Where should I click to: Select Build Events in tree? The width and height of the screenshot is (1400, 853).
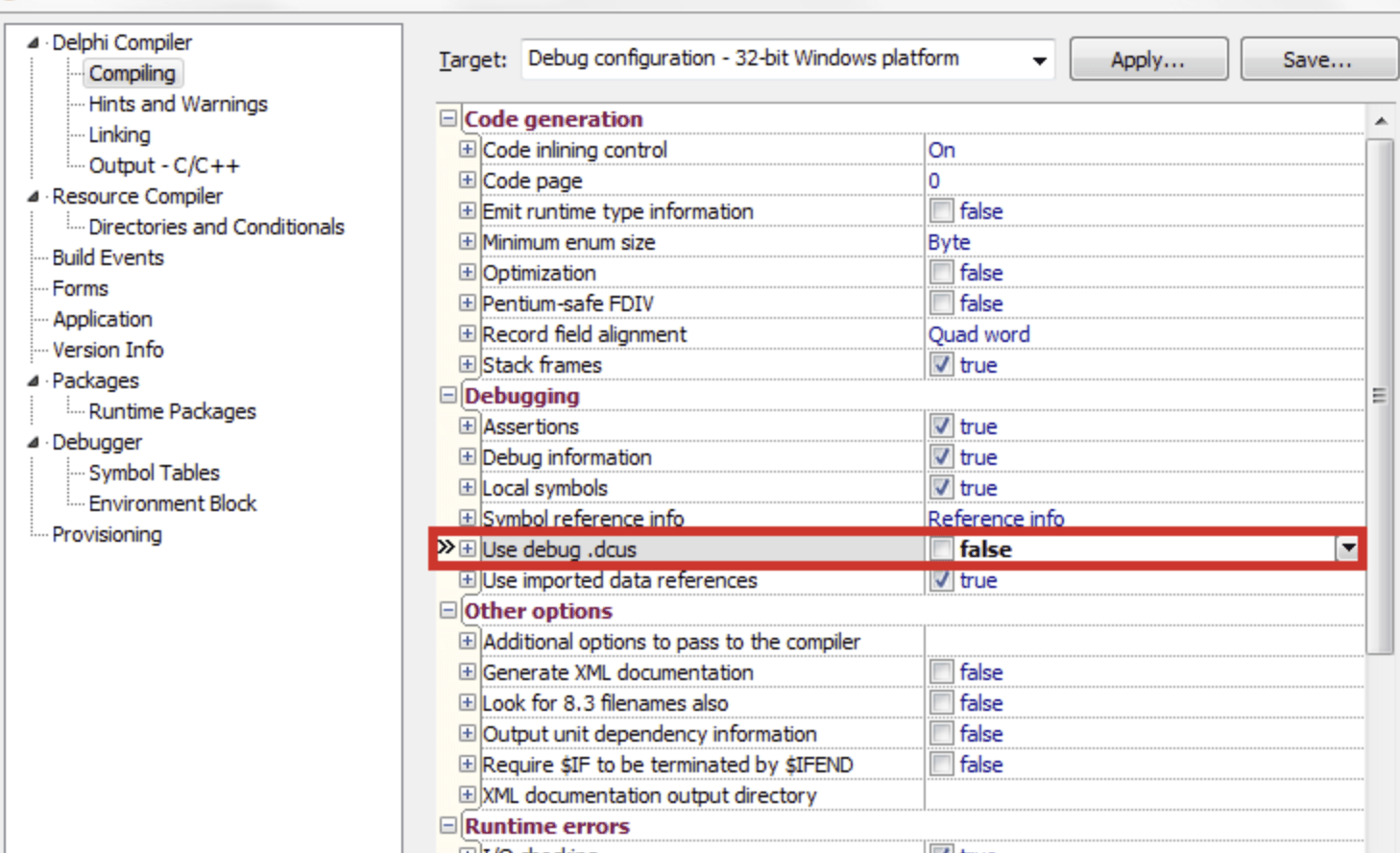pyautogui.click(x=108, y=257)
